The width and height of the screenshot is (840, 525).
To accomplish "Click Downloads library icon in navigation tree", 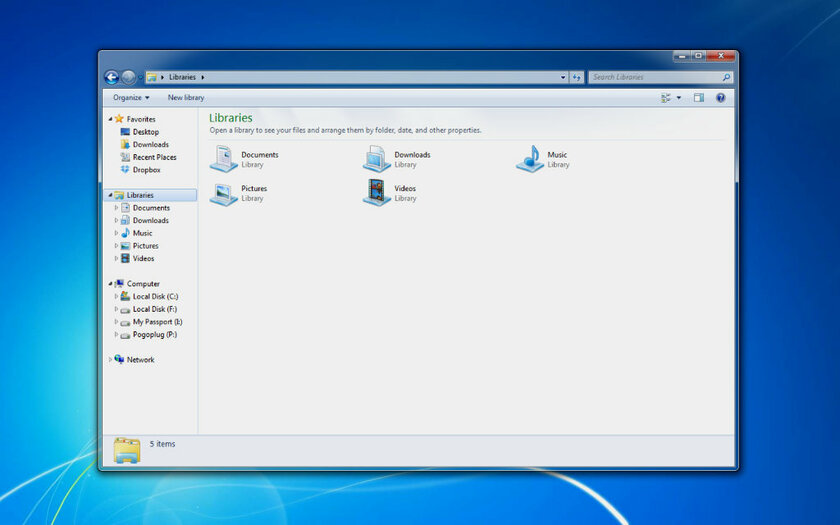I will pyautogui.click(x=125, y=220).
